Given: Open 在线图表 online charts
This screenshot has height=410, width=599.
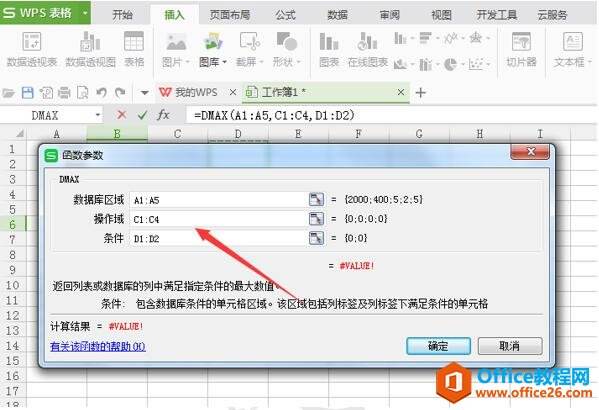Looking at the screenshot, I should point(367,49).
